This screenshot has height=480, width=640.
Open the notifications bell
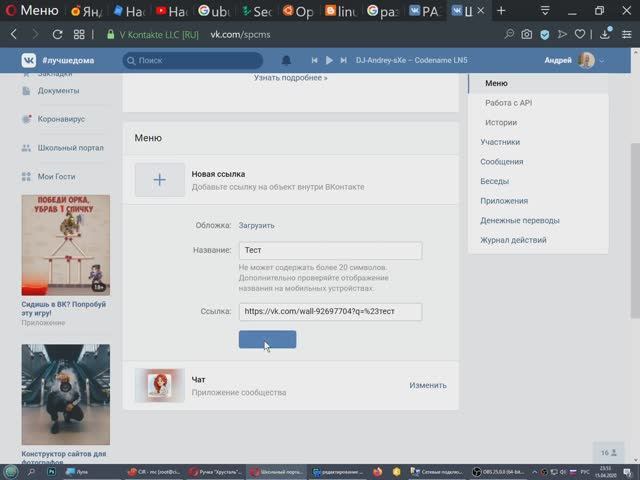click(287, 60)
